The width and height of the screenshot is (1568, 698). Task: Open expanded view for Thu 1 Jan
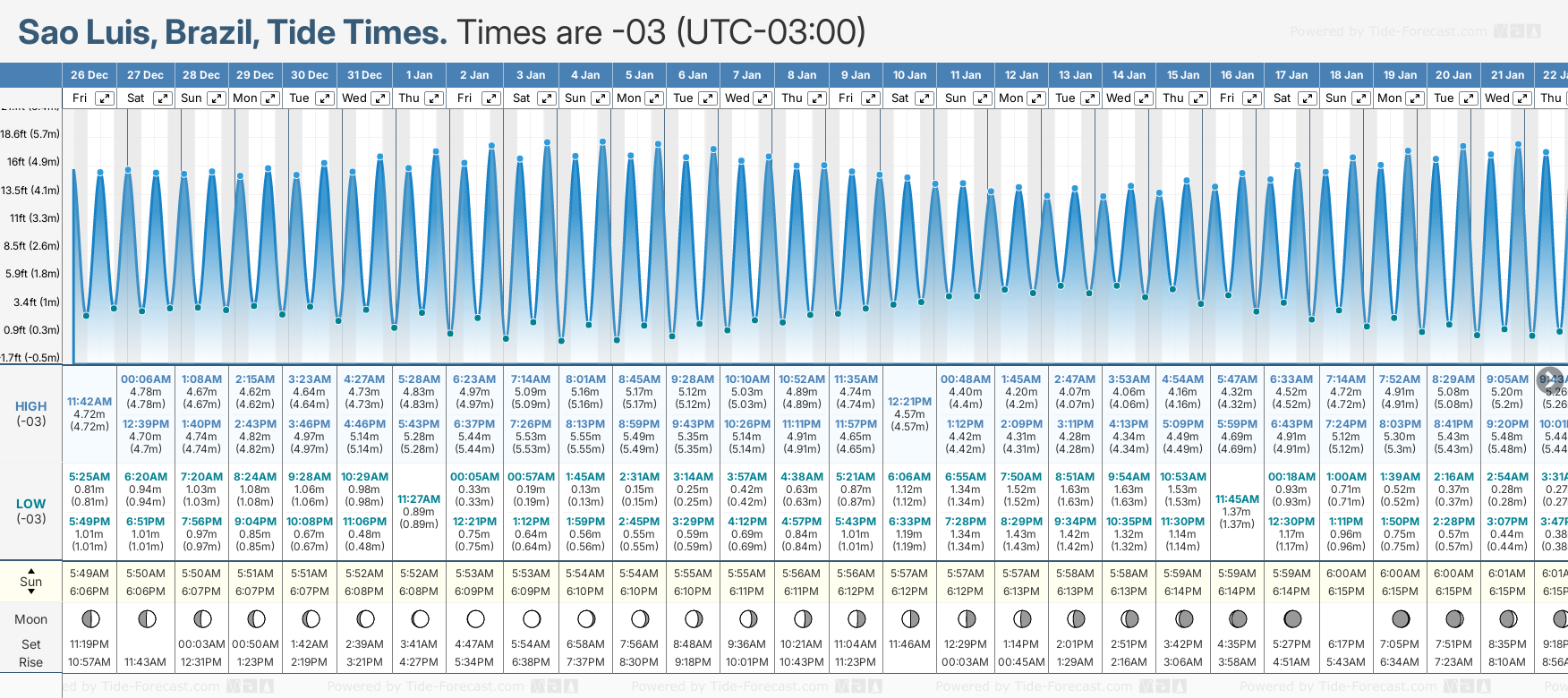[x=433, y=98]
